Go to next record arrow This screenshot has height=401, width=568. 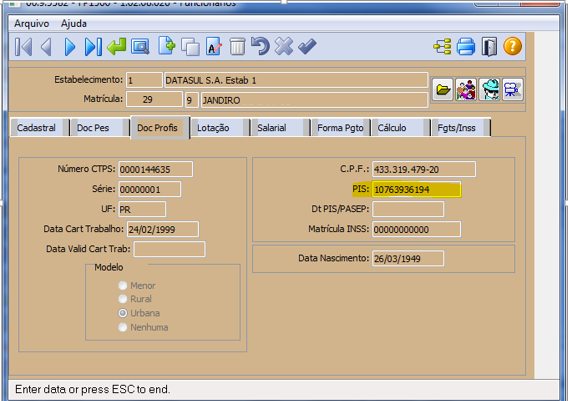click(70, 47)
